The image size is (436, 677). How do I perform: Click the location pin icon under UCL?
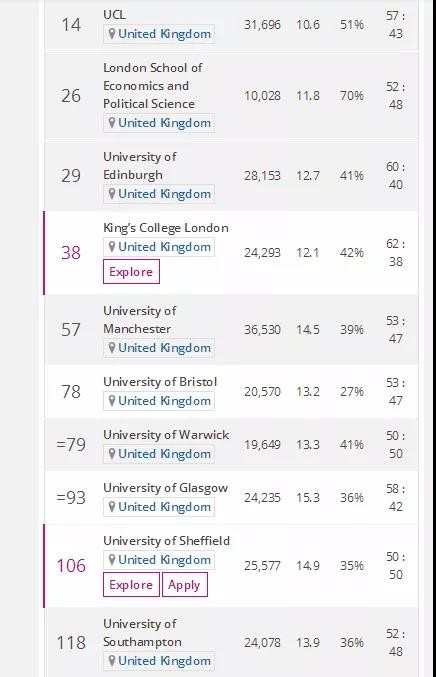112,34
